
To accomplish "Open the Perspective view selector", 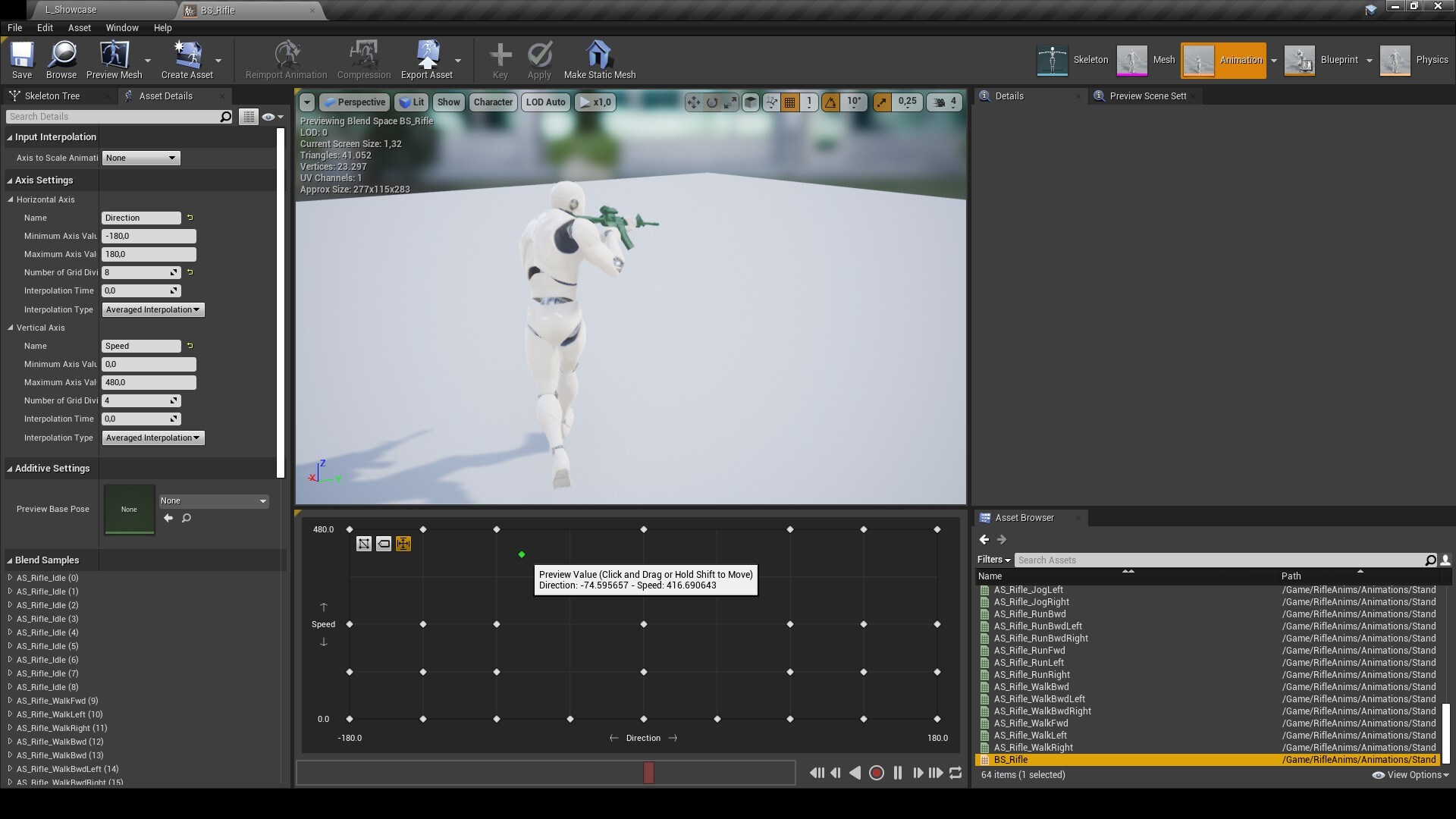I will click(353, 102).
